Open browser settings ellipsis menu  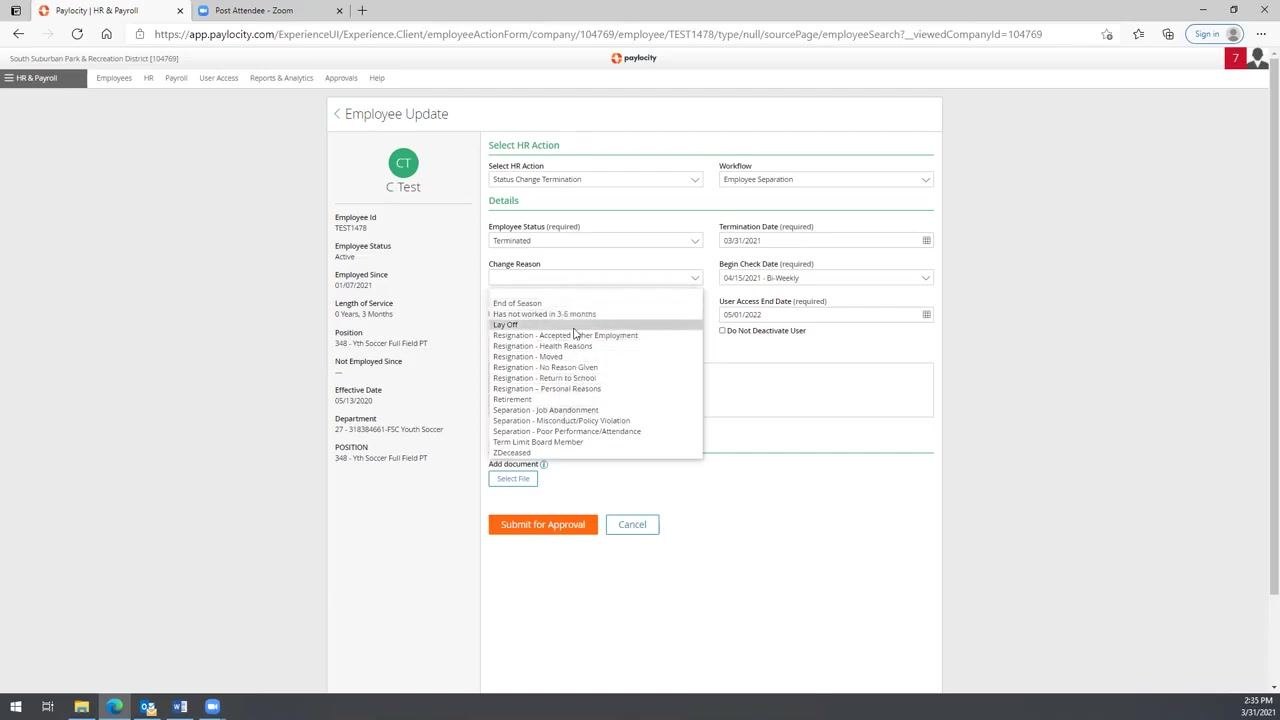coord(1262,34)
